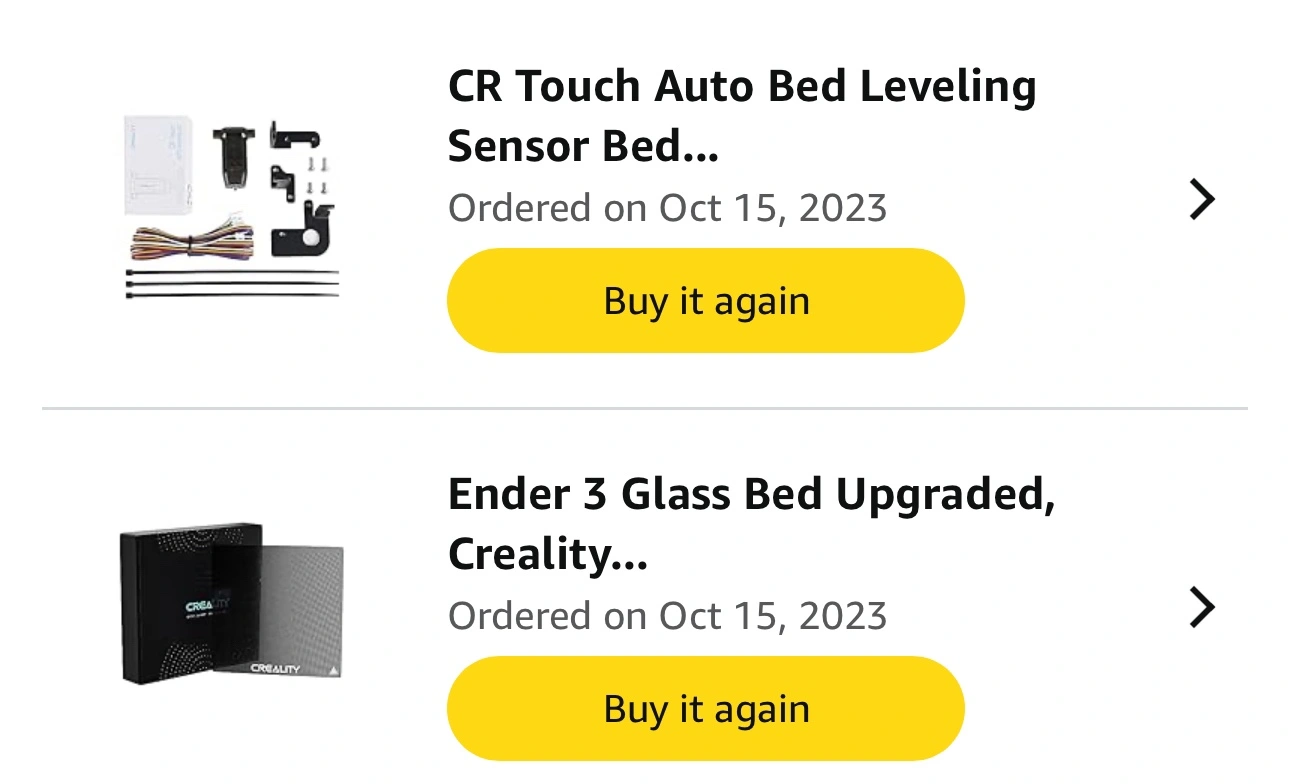Tap the CR Touch 'Ordered on Oct 15, 2023' text
1290x784 pixels.
coord(668,208)
